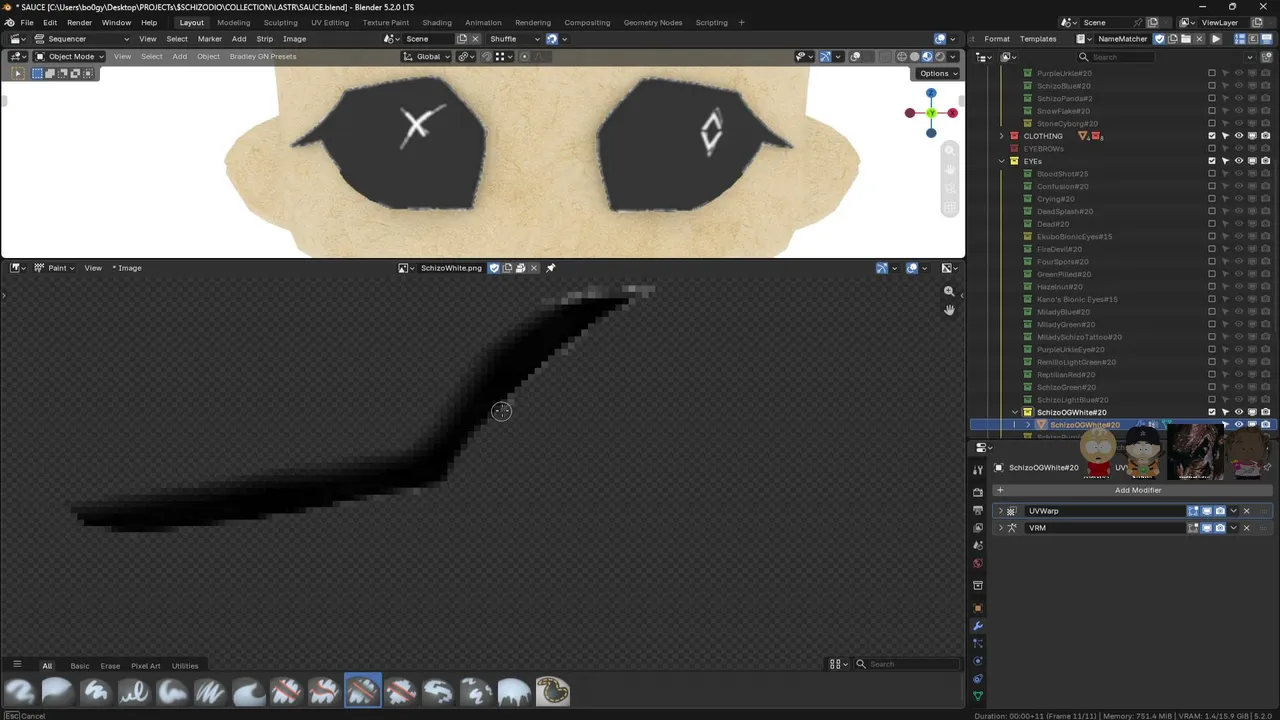Click the brush asset shelf search field
This screenshot has width=1280, height=720.
point(907,664)
